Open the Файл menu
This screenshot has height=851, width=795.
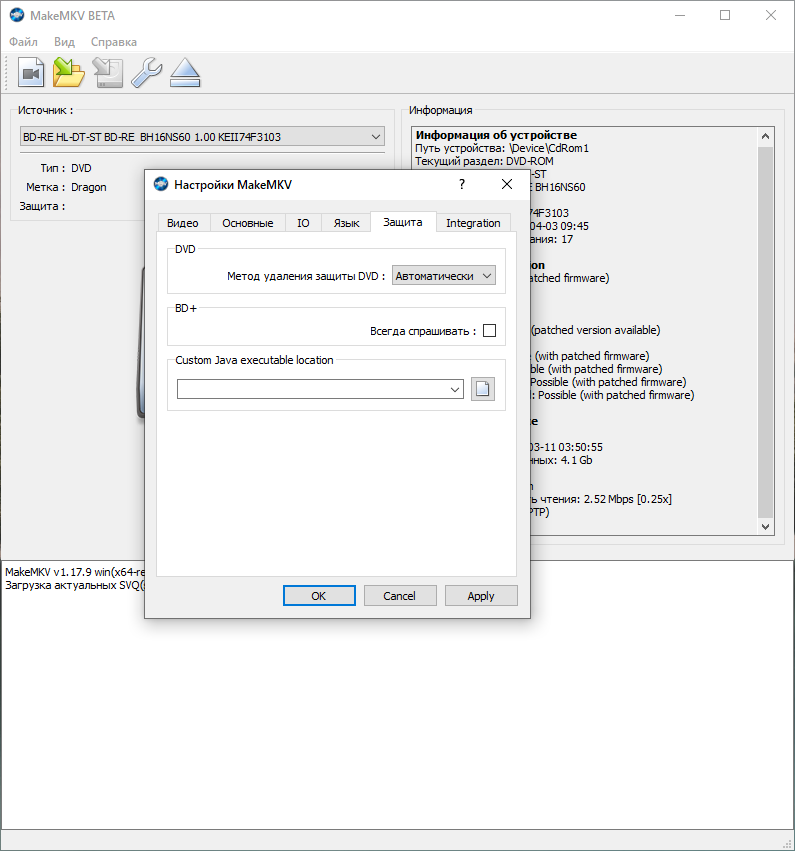[x=23, y=42]
